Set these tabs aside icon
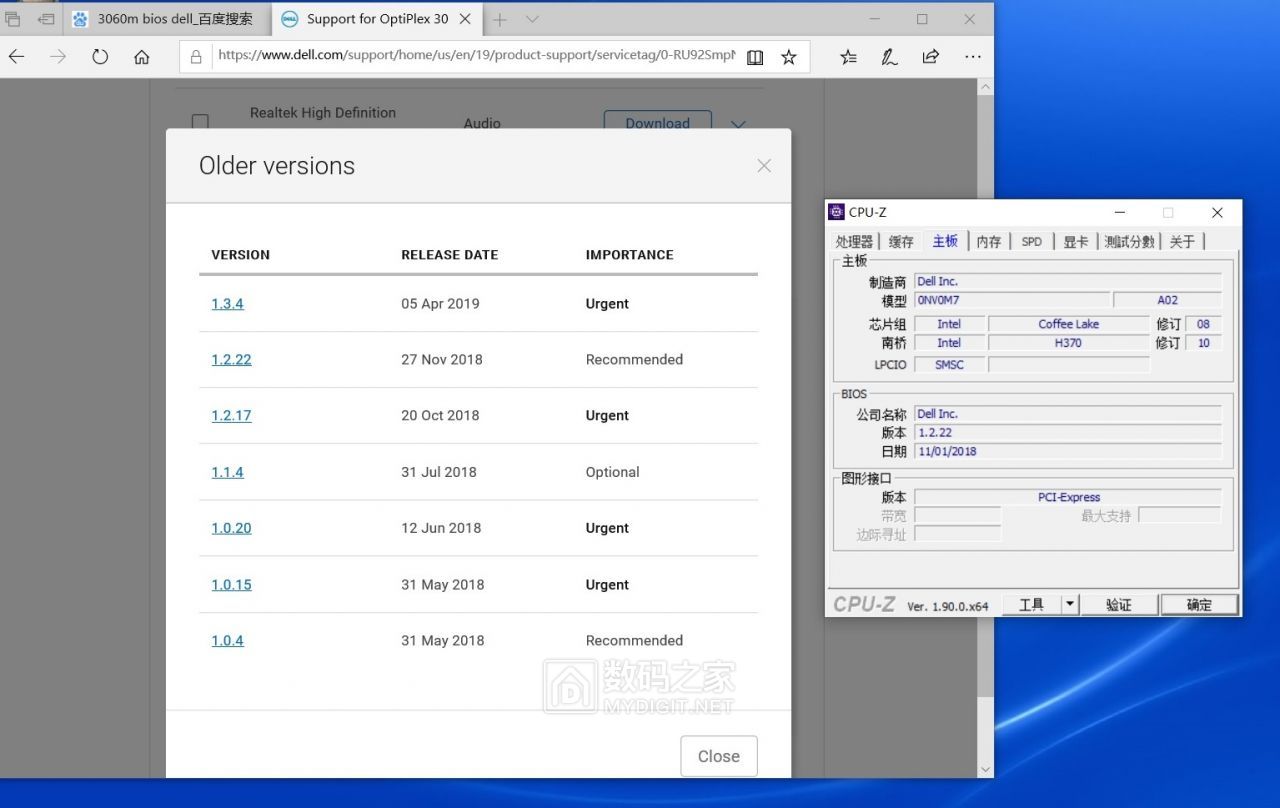The width and height of the screenshot is (1280, 808). [x=46, y=19]
